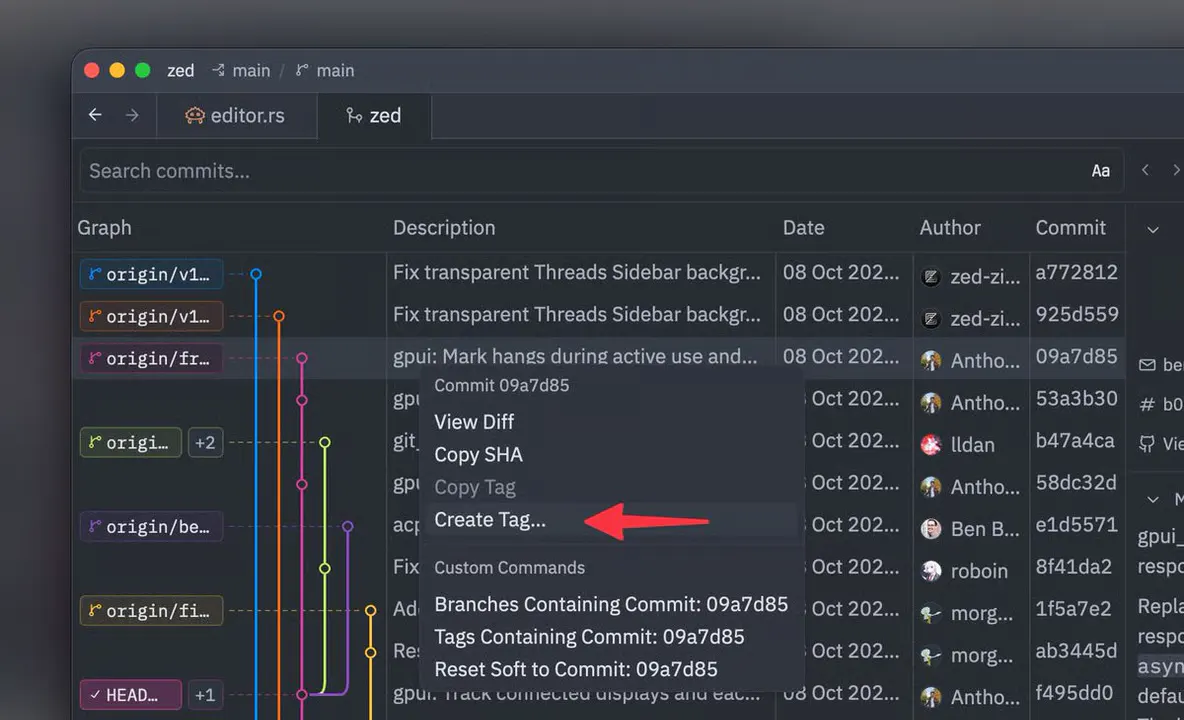This screenshot has height=720, width=1184.
Task: Collapse the chevron beside the Commit column
Action: (x=1152, y=229)
